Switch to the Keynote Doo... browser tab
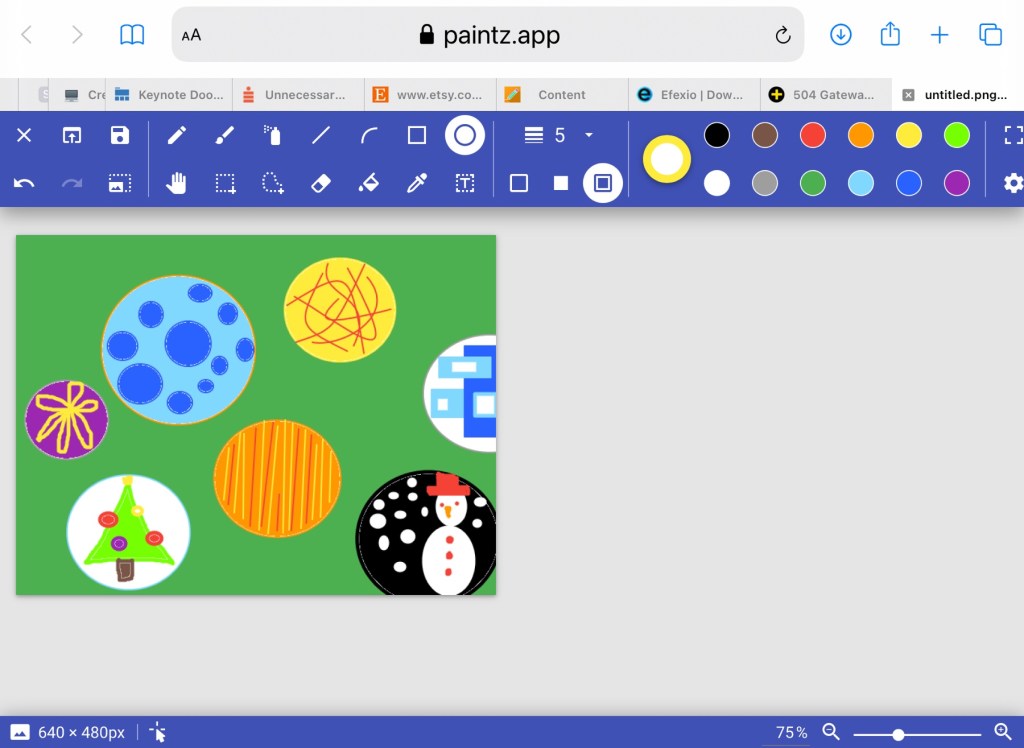This screenshot has height=748, width=1024. click(x=169, y=95)
